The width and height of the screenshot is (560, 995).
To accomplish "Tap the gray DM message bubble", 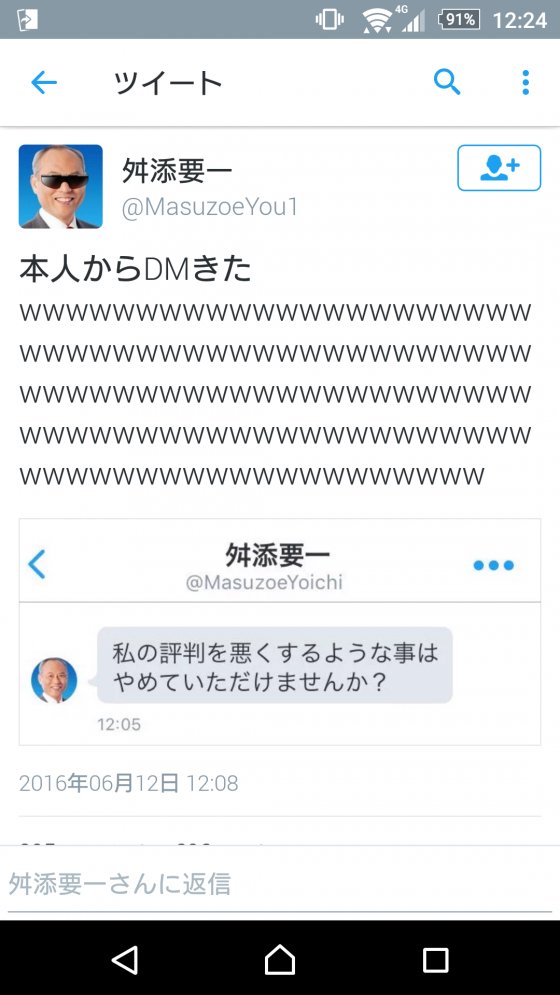I will [275, 665].
